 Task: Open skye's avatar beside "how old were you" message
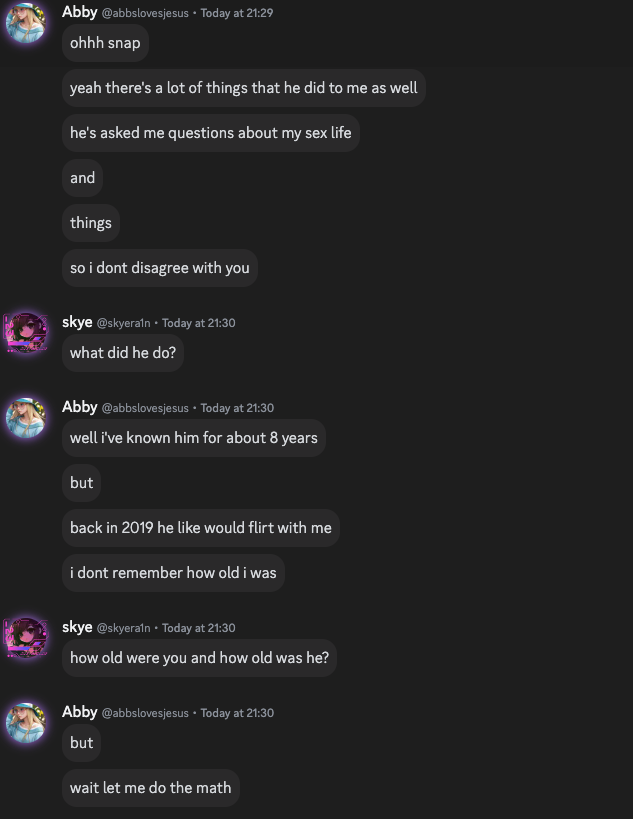pyautogui.click(x=26, y=637)
